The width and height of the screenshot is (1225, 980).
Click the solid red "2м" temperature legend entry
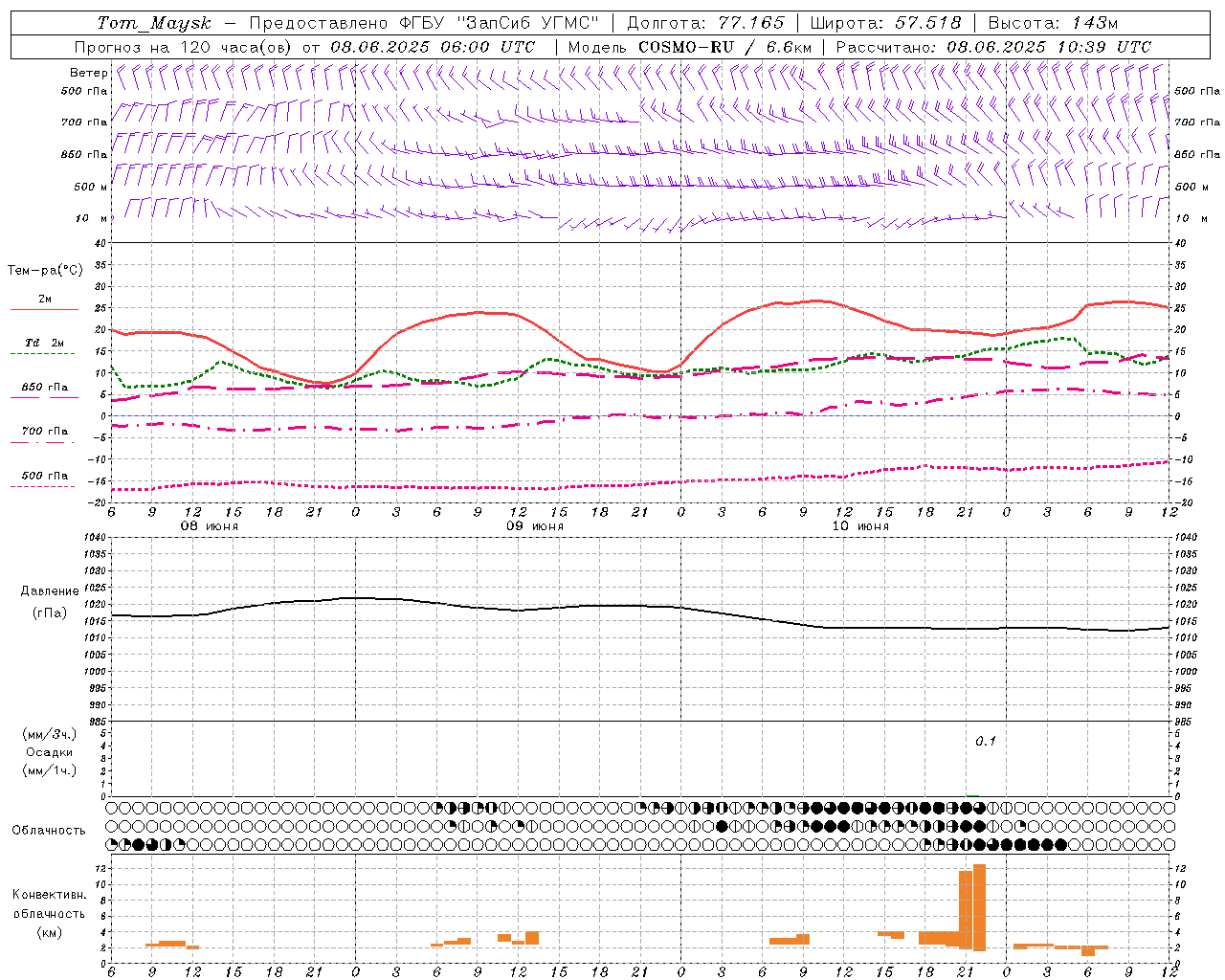44,301
